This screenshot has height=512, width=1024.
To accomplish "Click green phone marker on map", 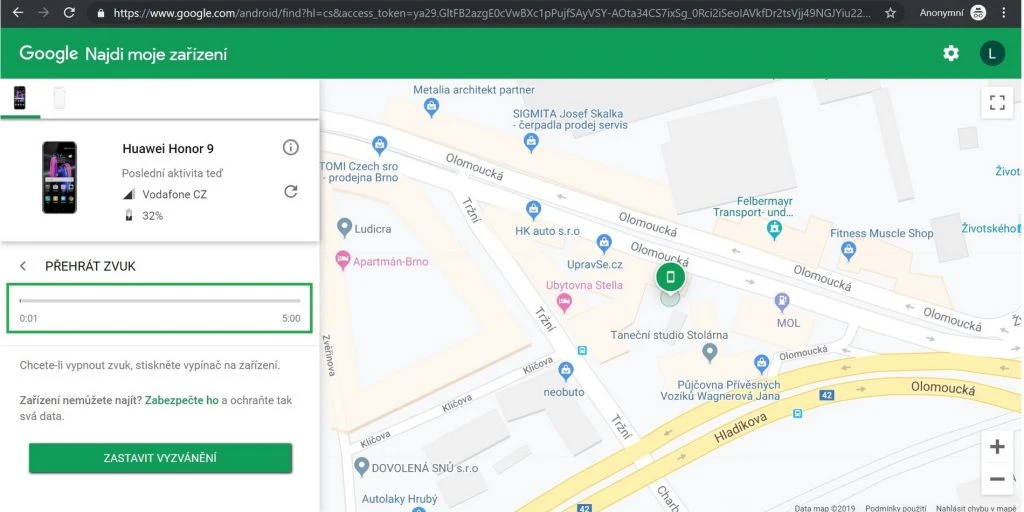I will click(x=670, y=277).
